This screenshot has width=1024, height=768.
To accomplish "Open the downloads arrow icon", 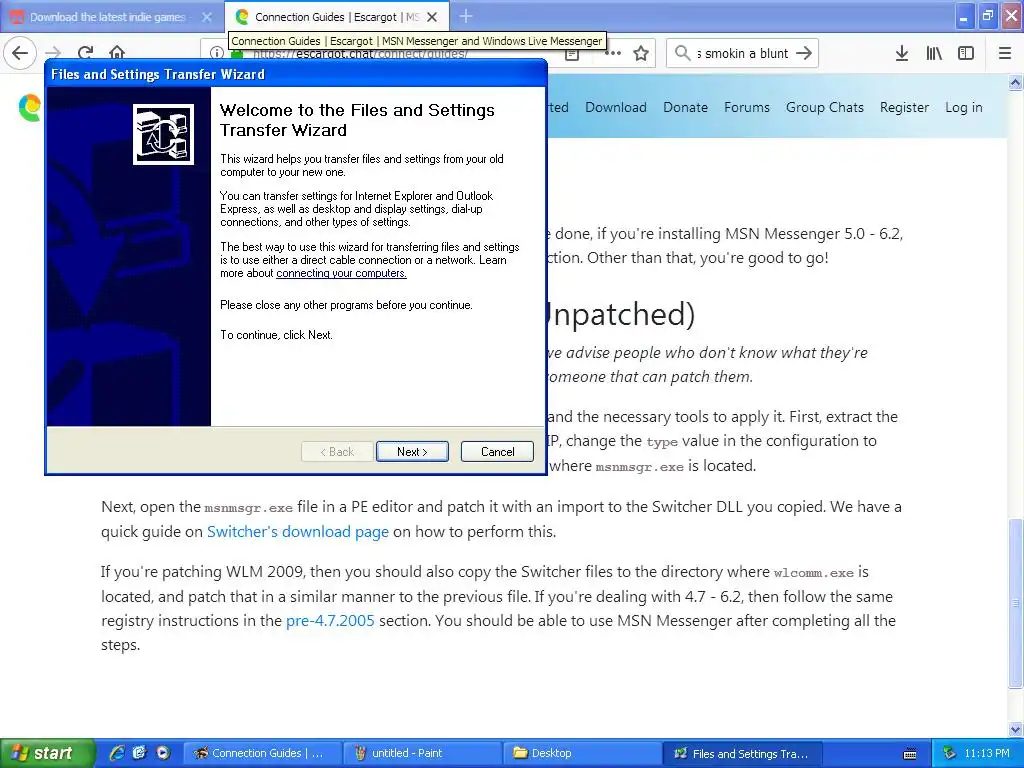I will click(x=901, y=54).
